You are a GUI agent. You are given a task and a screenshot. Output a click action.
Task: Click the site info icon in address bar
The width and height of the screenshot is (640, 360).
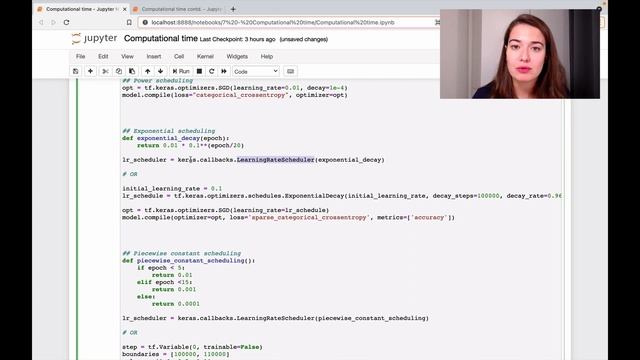[x=144, y=22]
